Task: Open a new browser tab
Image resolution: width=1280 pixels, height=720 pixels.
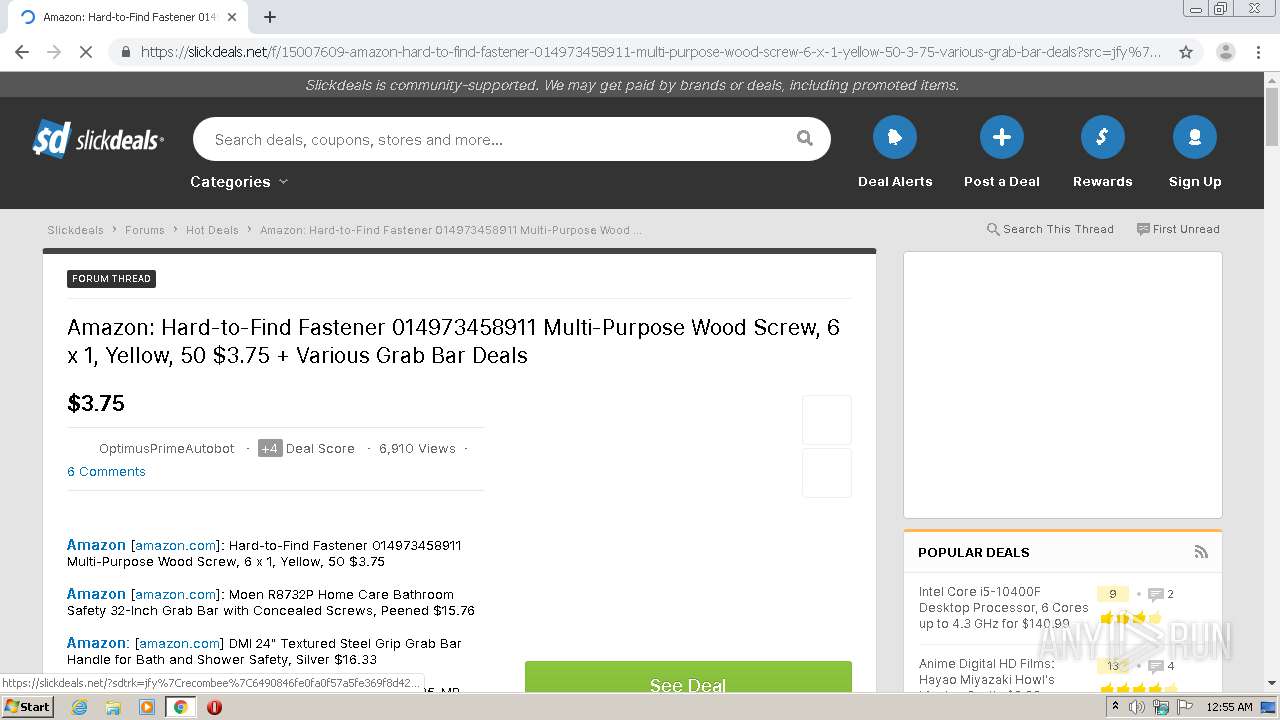Action: pos(270,17)
